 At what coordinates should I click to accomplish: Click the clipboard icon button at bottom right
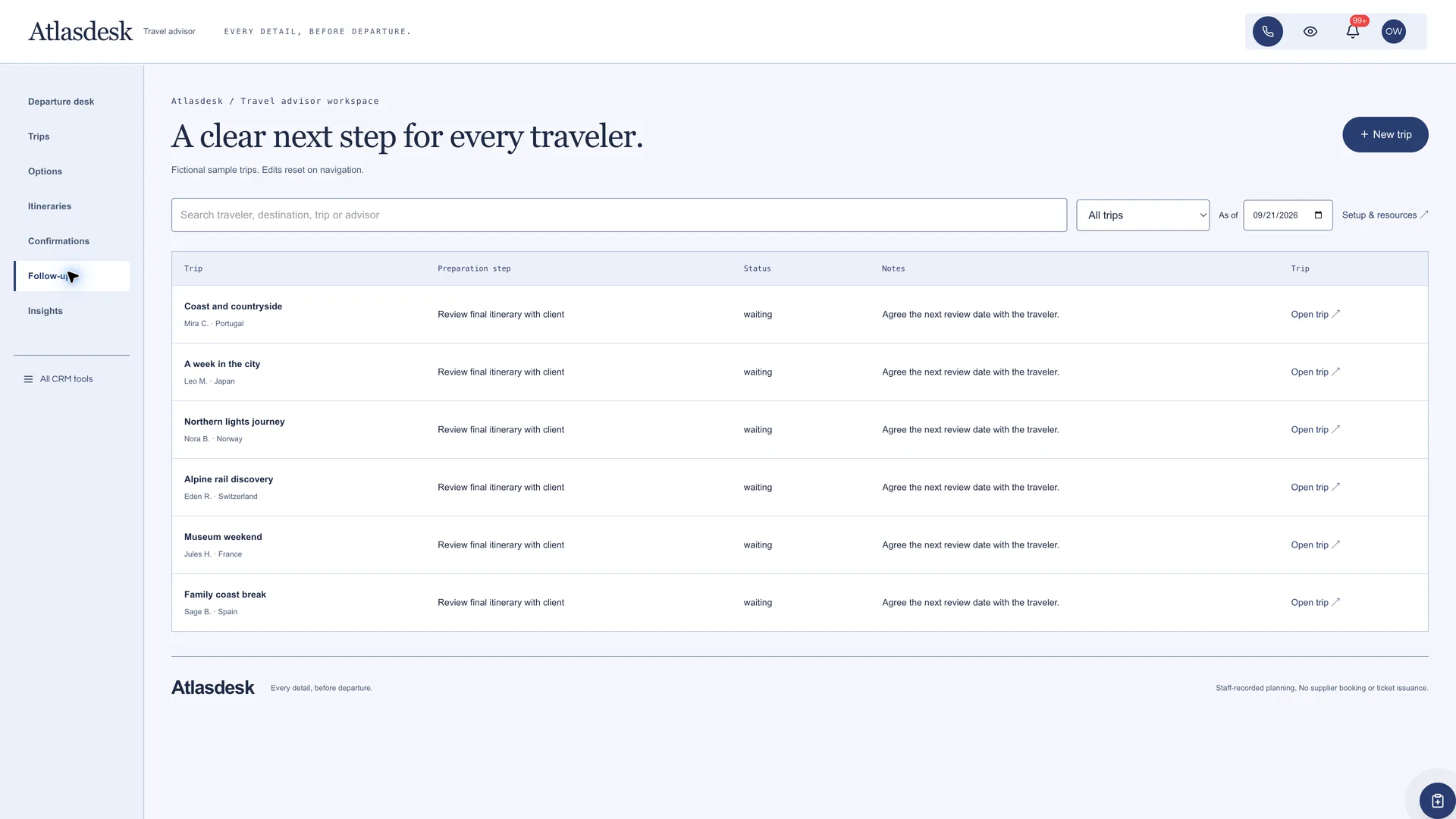point(1437,800)
